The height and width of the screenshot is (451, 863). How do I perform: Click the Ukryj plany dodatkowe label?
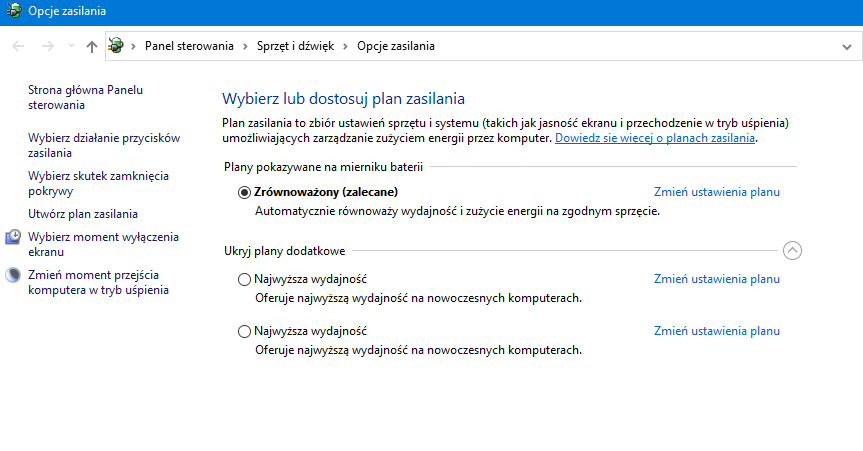285,251
